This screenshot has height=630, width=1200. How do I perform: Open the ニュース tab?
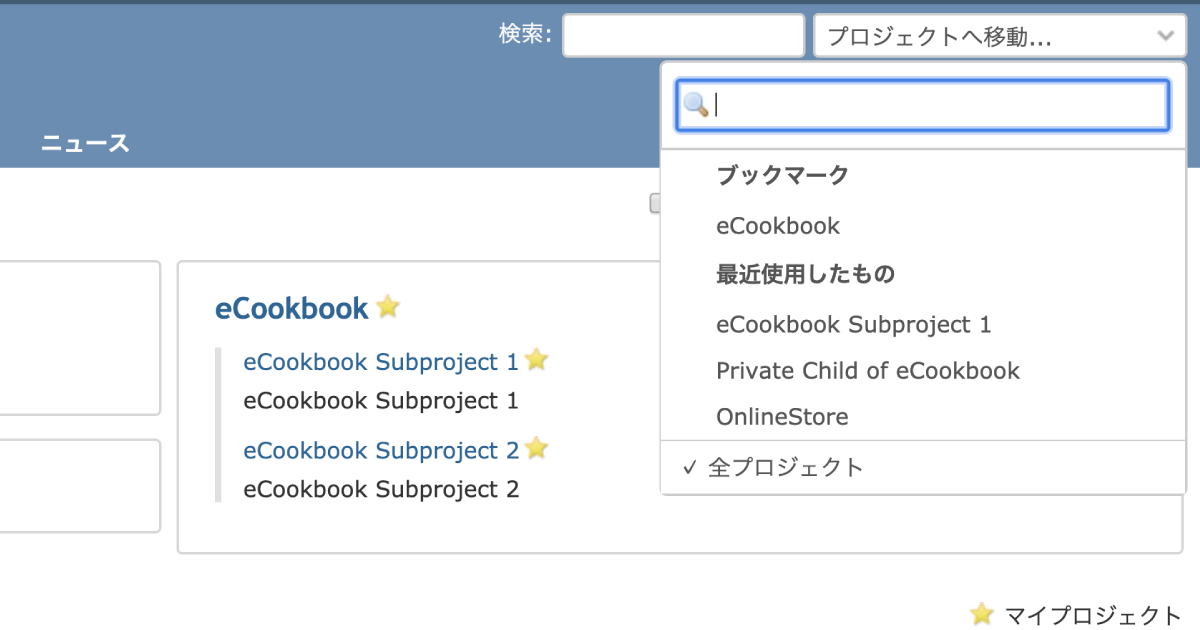tap(85, 144)
